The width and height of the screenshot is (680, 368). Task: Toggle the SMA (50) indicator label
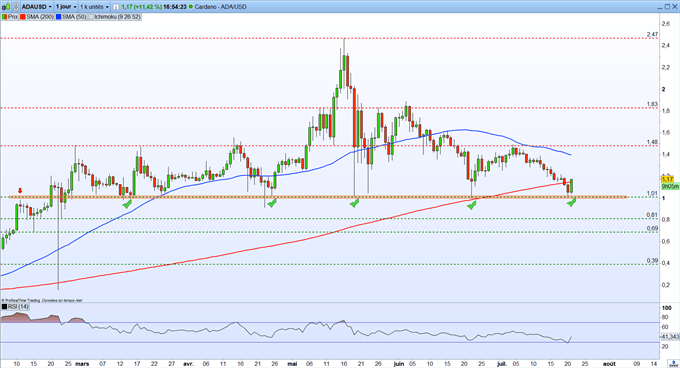[71, 17]
